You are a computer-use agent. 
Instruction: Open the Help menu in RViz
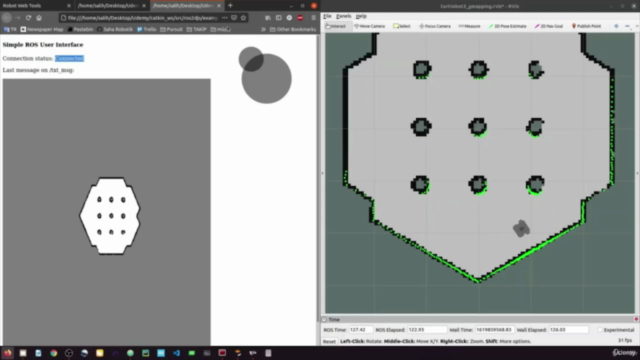click(361, 16)
